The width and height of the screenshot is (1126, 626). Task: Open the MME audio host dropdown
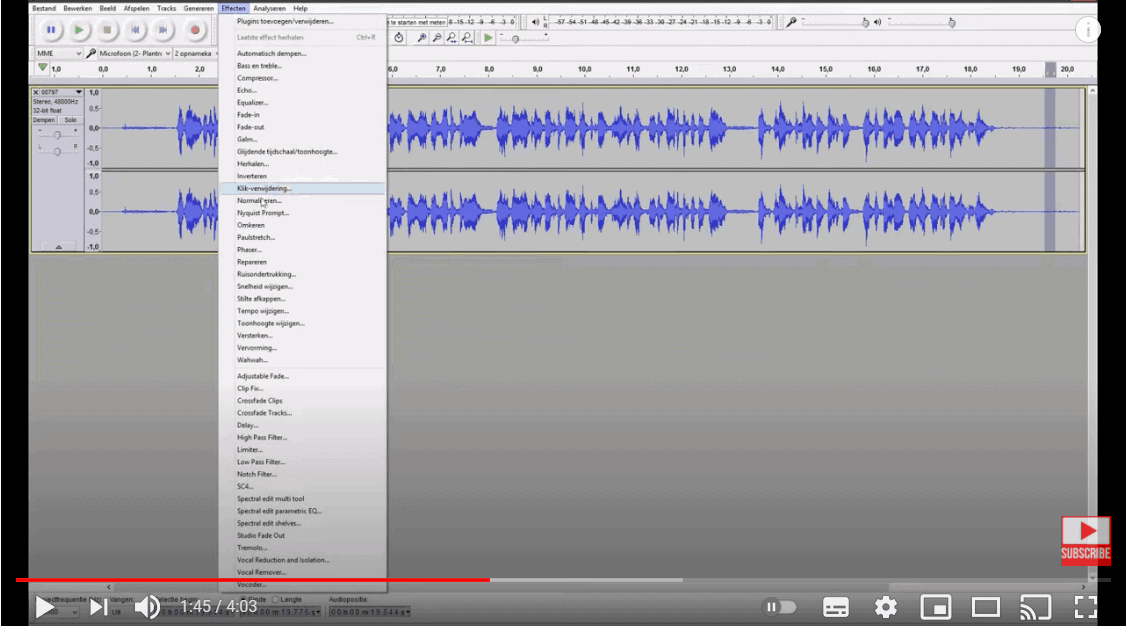(59, 53)
